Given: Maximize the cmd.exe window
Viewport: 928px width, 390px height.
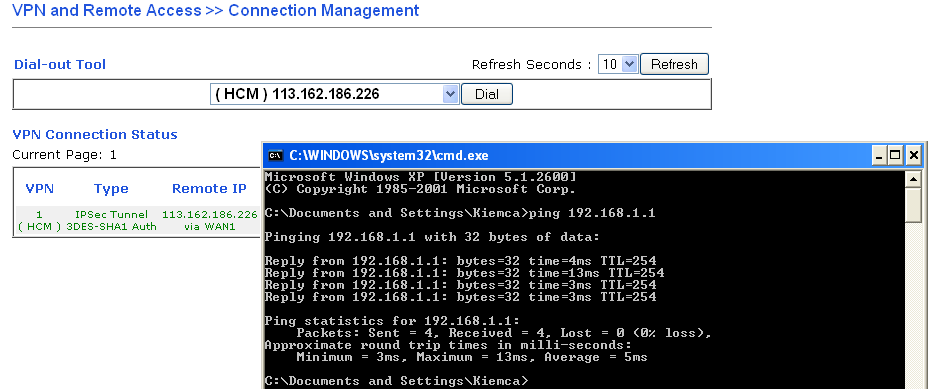Looking at the screenshot, I should coord(895,156).
